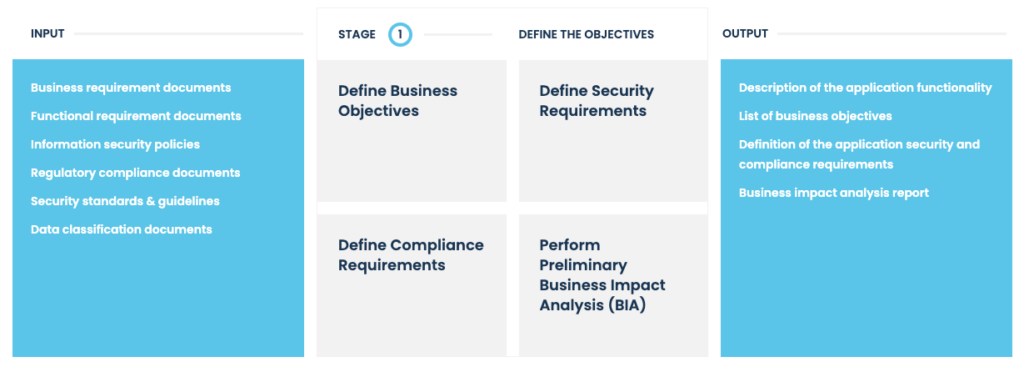Image resolution: width=1024 pixels, height=367 pixels.
Task: Select List of business objectives output
Action: [815, 116]
